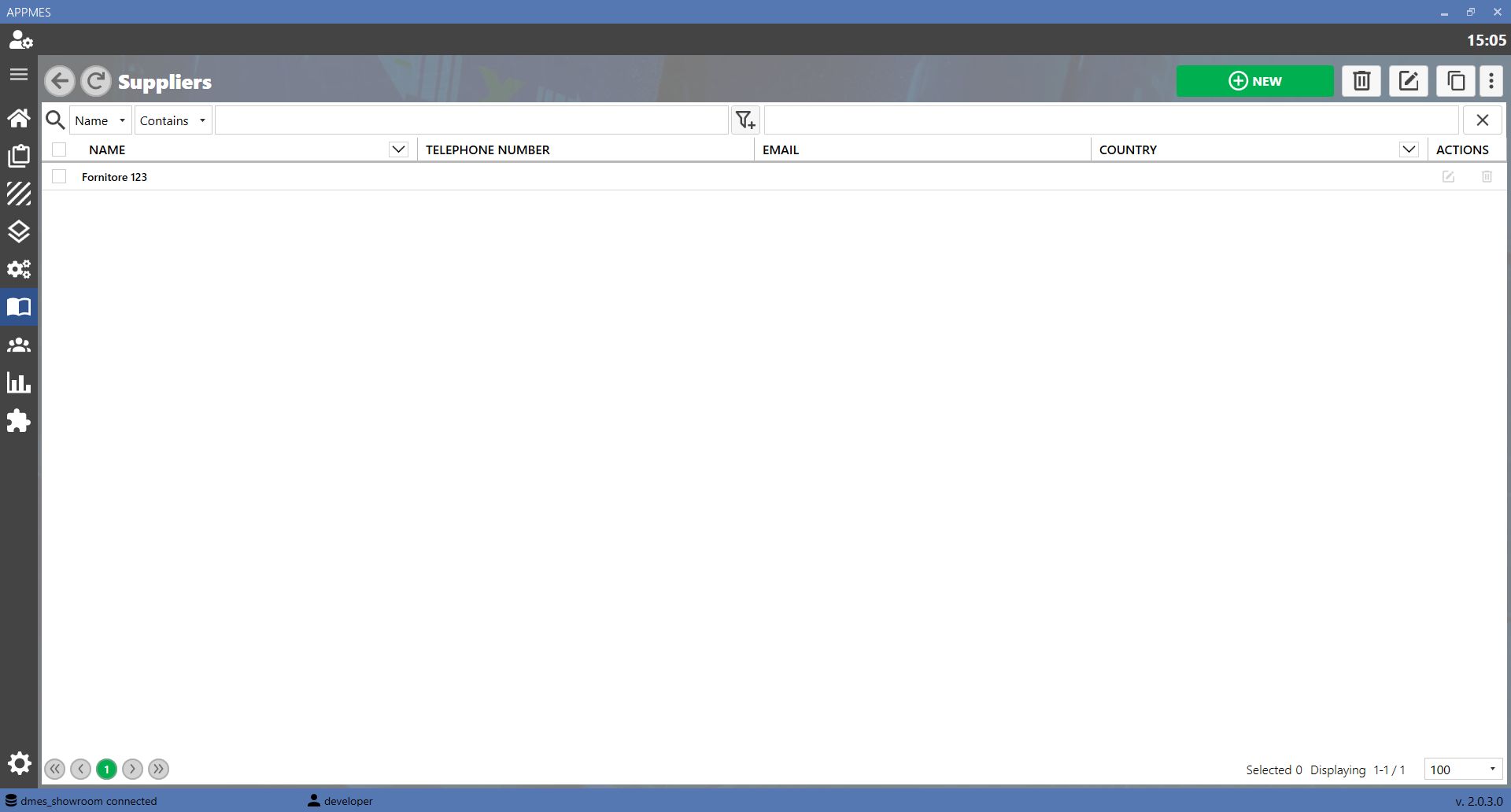Jump to the first page
Image resolution: width=1511 pixels, height=812 pixels.
pyautogui.click(x=55, y=770)
